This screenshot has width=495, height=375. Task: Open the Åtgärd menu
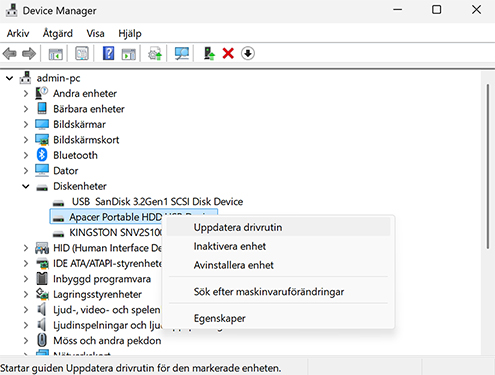[58, 33]
